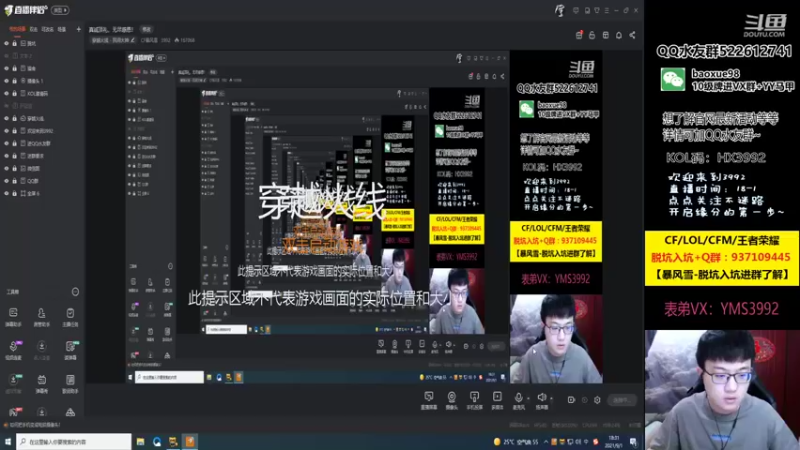Start recording with the record icon
This screenshot has width=800, height=450.
[571, 399]
